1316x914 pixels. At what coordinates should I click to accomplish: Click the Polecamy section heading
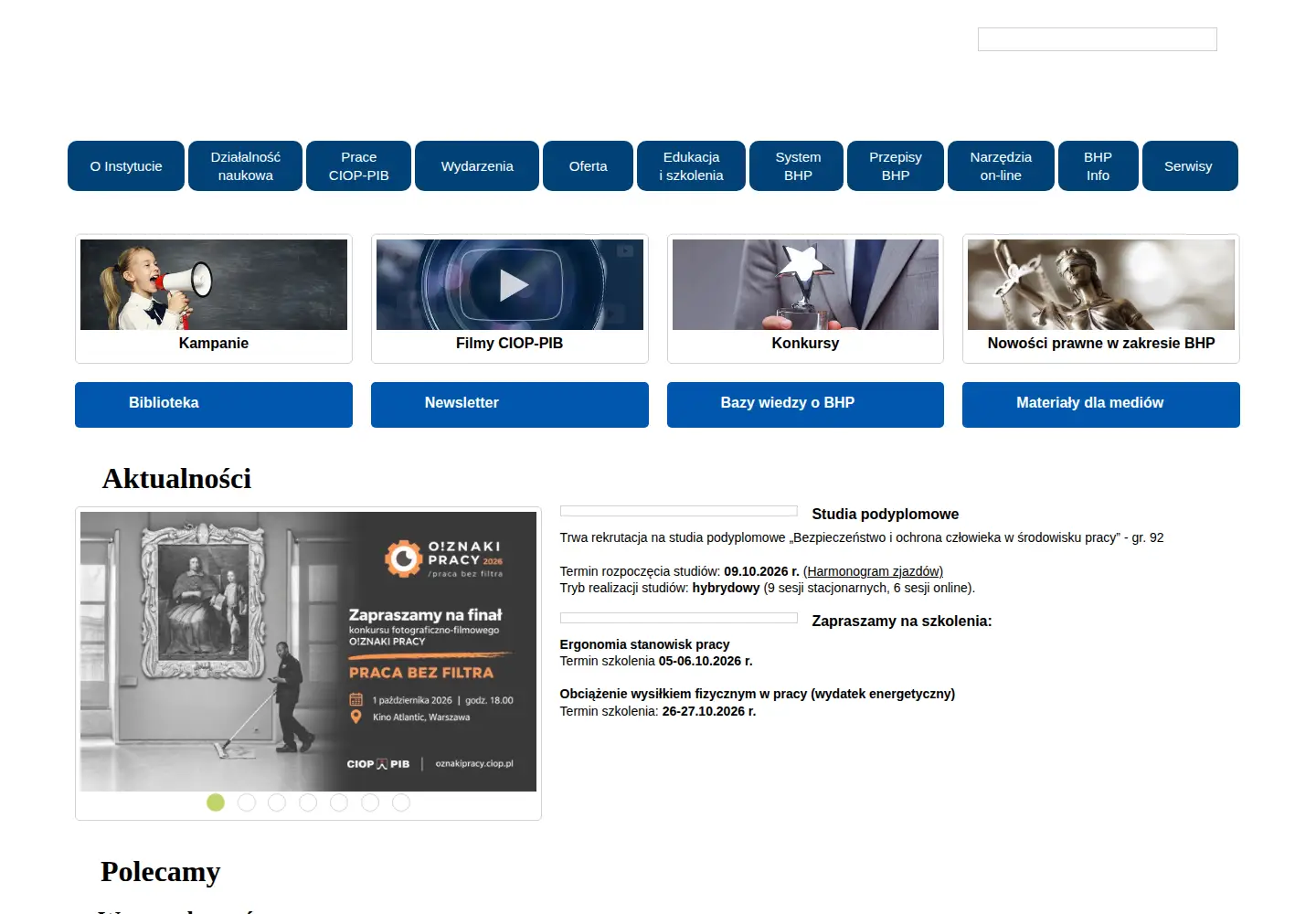pos(161,872)
